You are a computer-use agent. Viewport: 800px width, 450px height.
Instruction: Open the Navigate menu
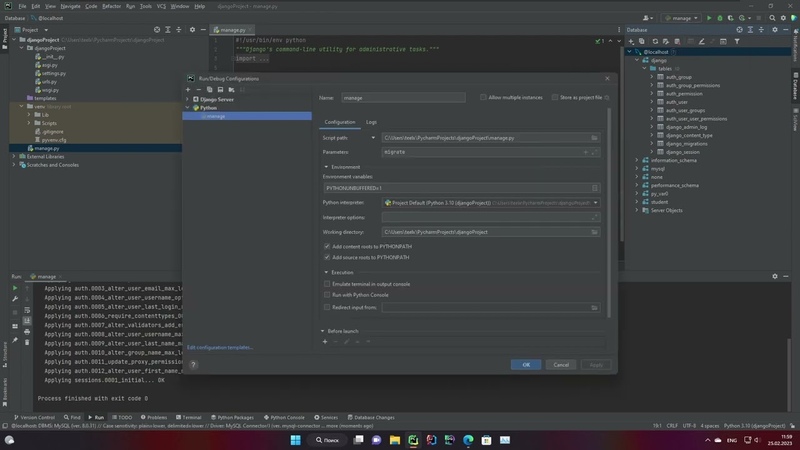70,6
